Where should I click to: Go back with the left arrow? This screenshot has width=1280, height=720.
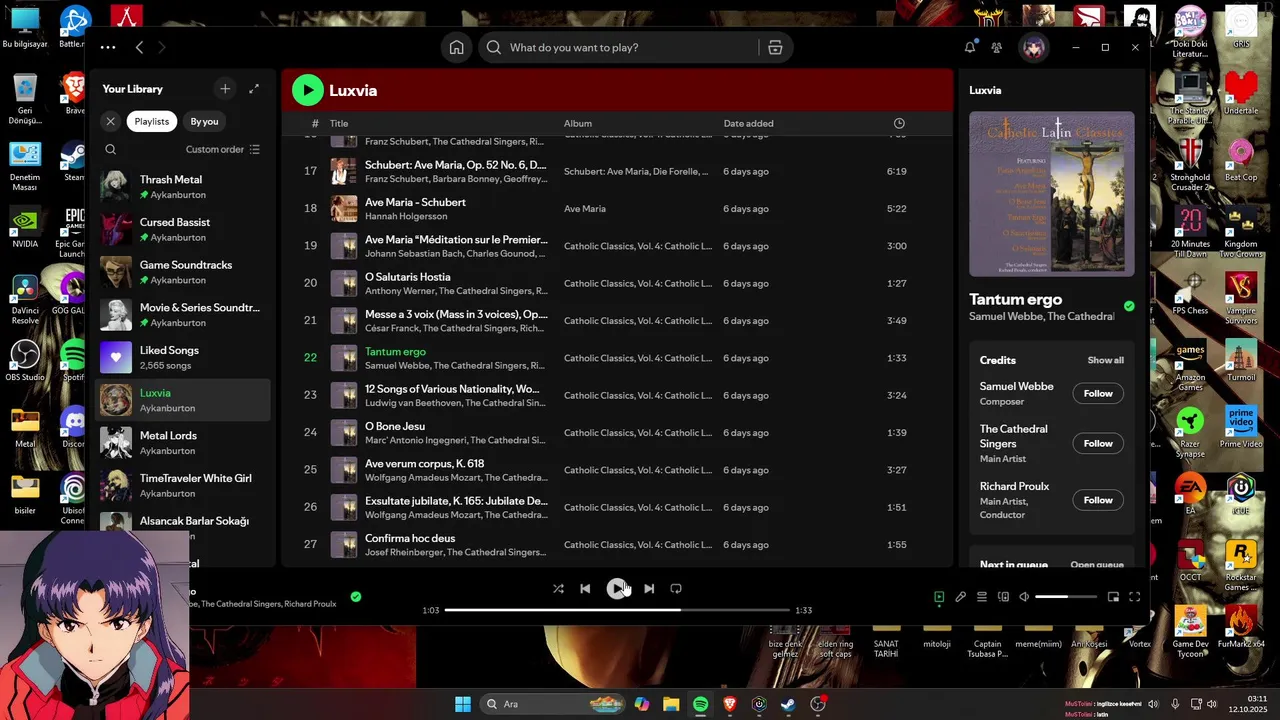(139, 47)
